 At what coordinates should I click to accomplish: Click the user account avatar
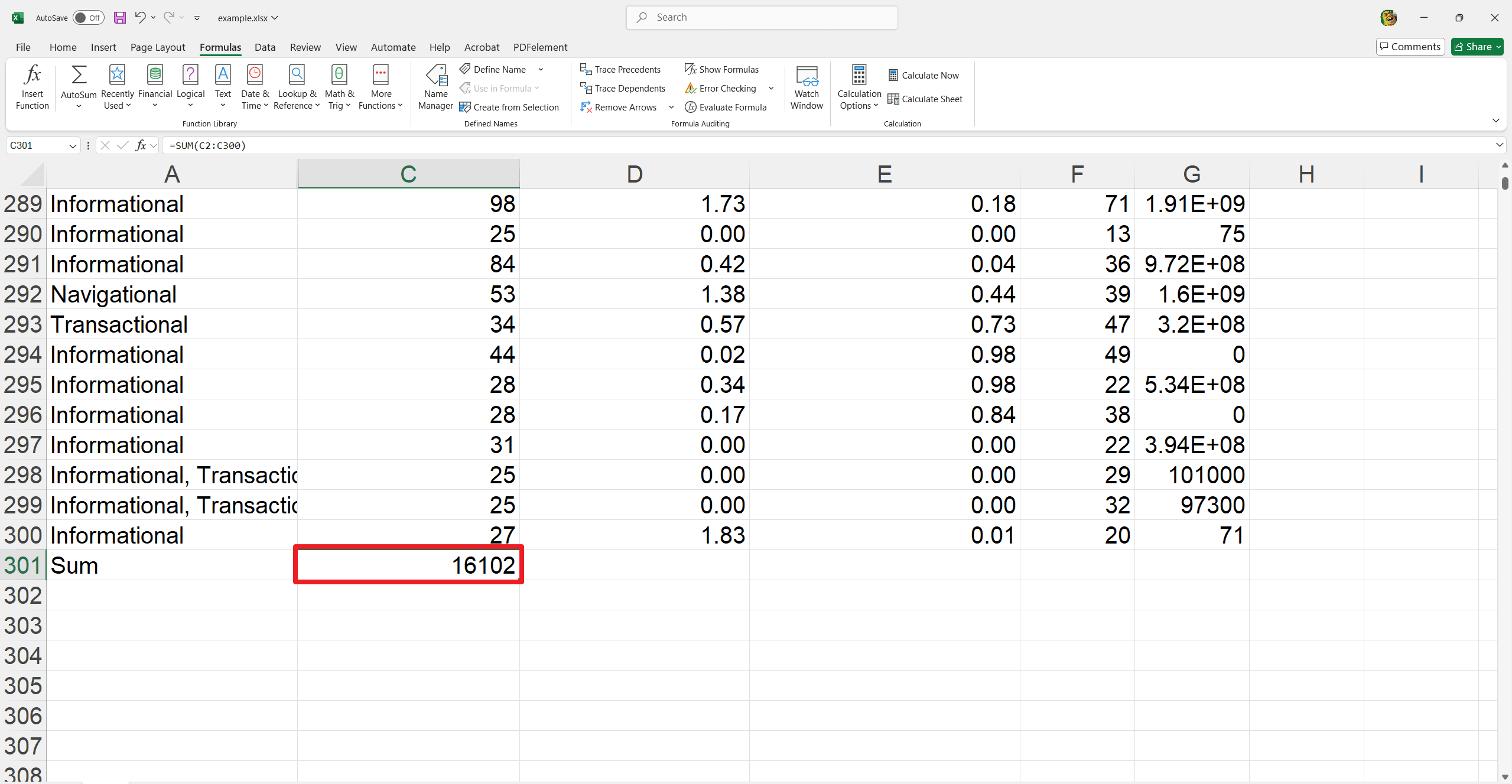(x=1389, y=18)
